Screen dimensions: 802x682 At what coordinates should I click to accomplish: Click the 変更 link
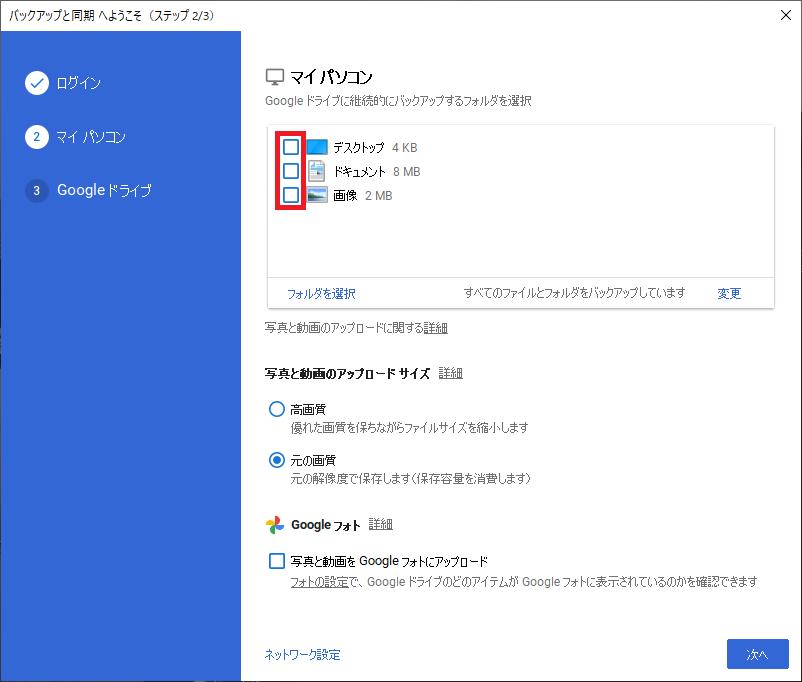click(729, 294)
